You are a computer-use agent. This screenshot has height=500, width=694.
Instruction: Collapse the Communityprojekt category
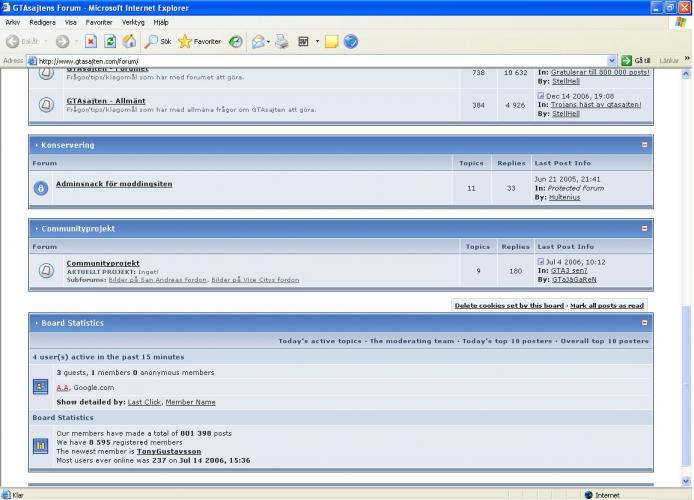644,228
